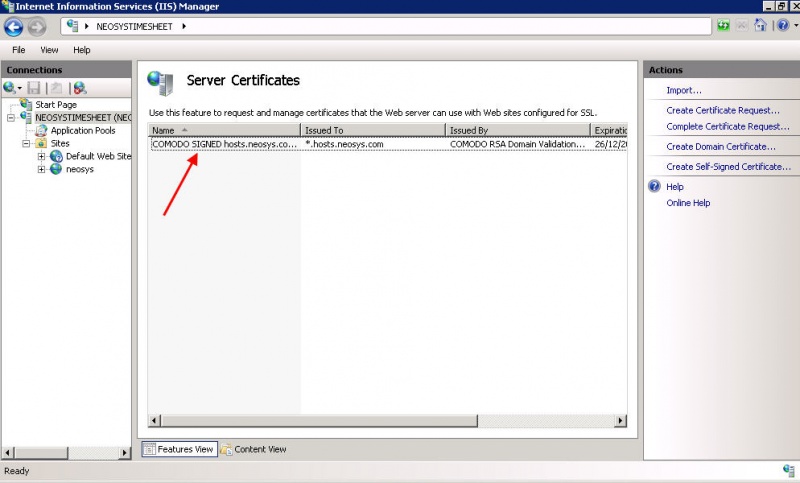
Task: Click the greyed Forward navigation arrow
Action: (x=37, y=27)
